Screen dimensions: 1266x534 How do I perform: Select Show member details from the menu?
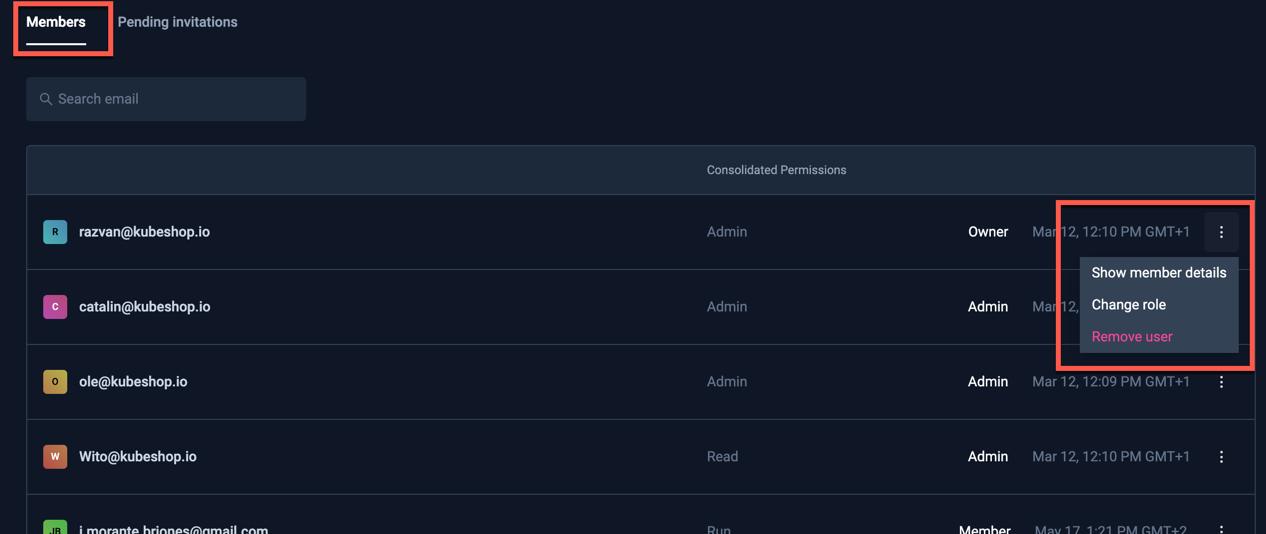click(x=1158, y=273)
